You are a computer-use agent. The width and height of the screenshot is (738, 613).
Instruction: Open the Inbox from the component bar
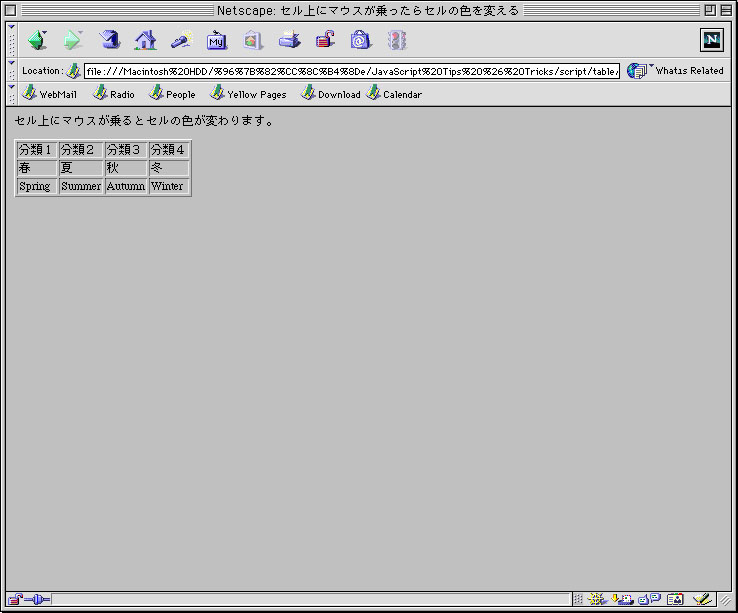pyautogui.click(x=622, y=599)
